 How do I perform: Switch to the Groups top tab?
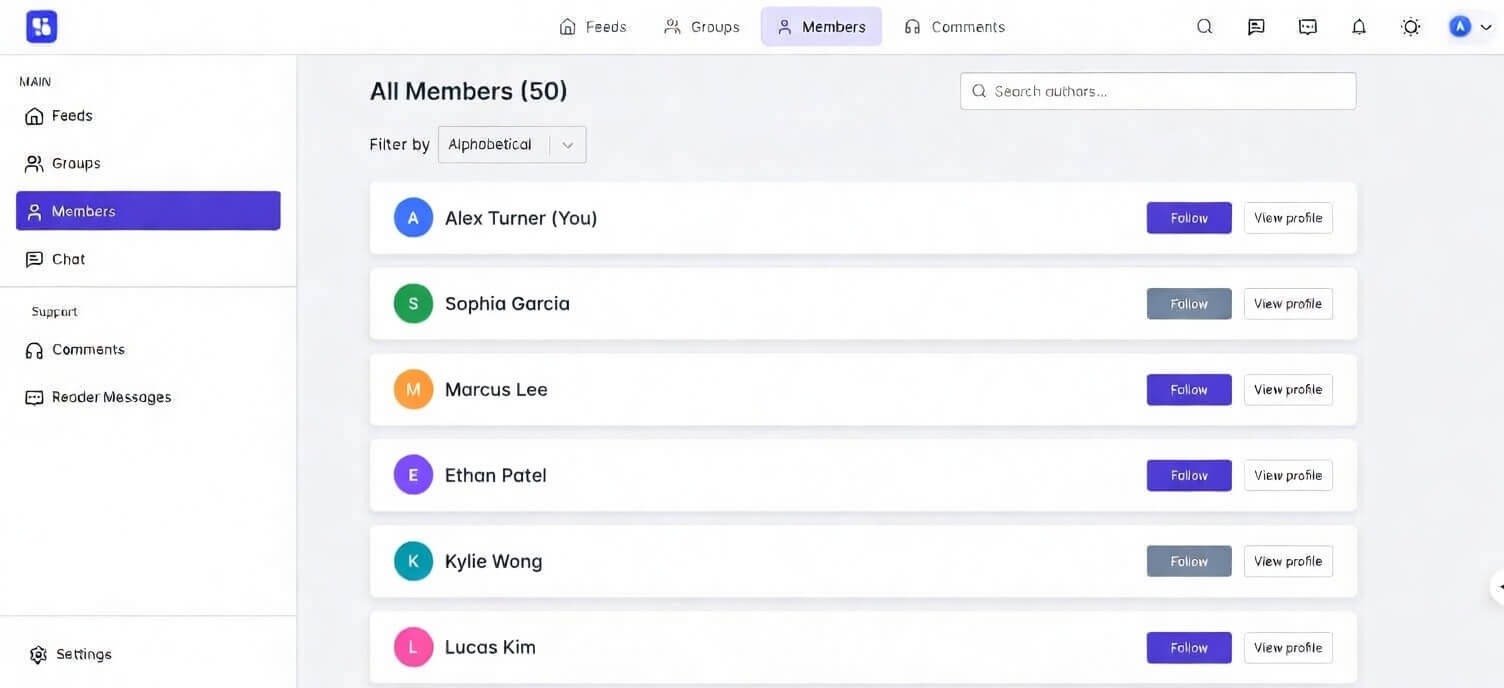702,27
